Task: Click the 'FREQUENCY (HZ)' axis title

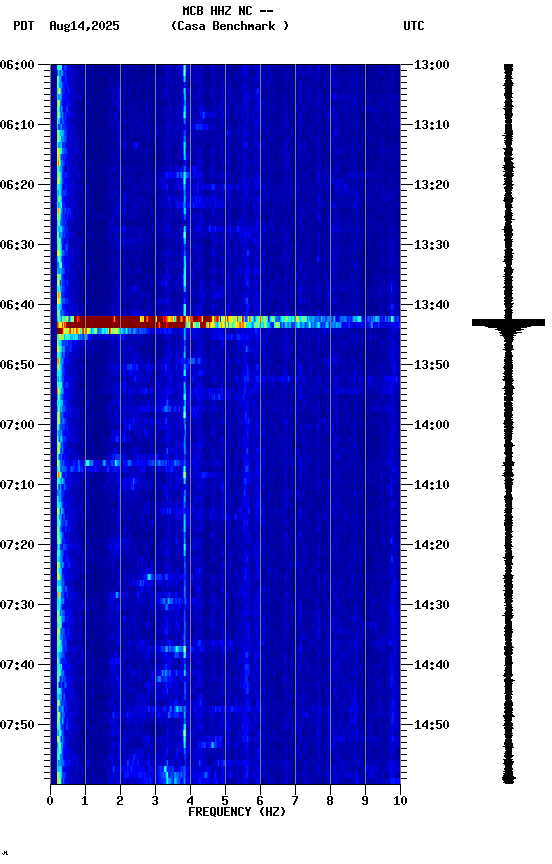Action: click(x=237, y=812)
